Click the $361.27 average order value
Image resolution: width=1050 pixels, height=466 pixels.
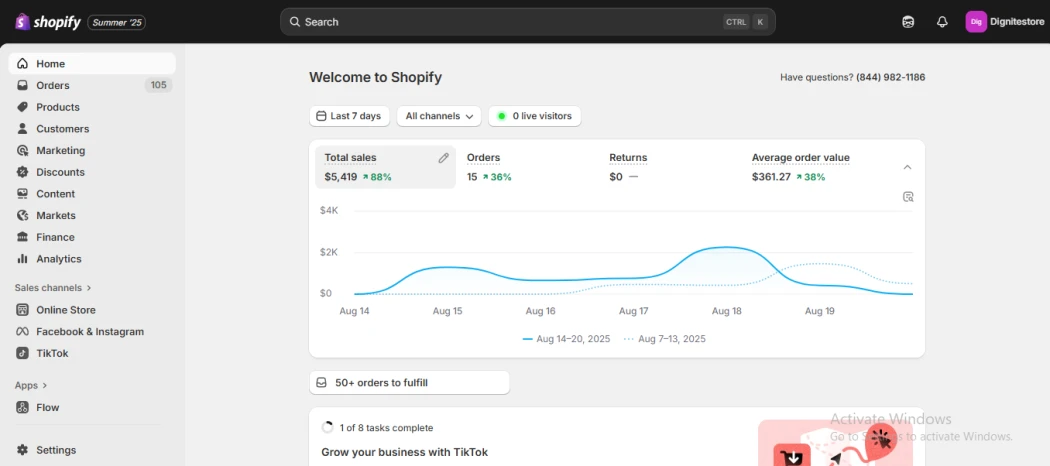click(x=771, y=177)
